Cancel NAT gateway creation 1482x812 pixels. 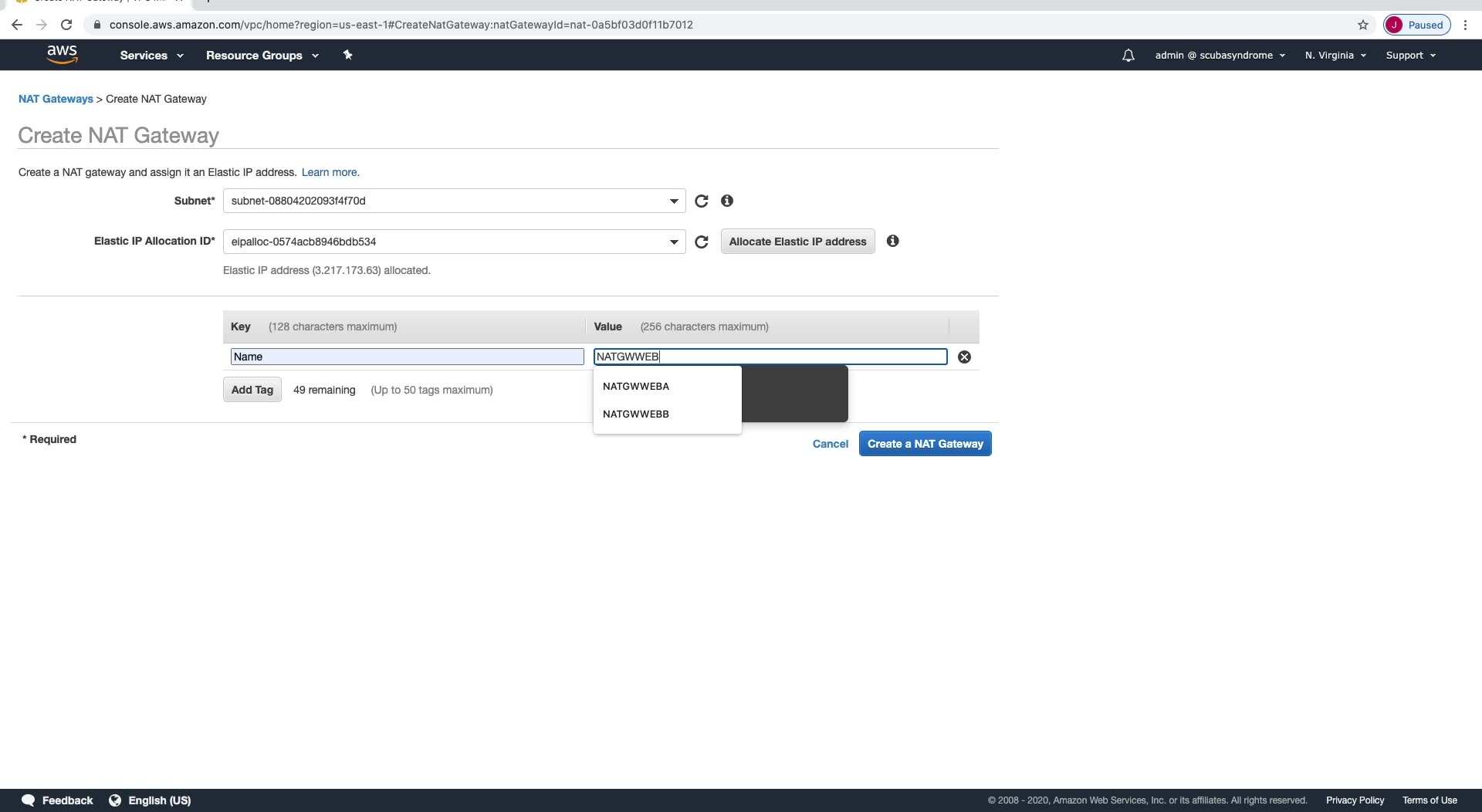tap(831, 444)
